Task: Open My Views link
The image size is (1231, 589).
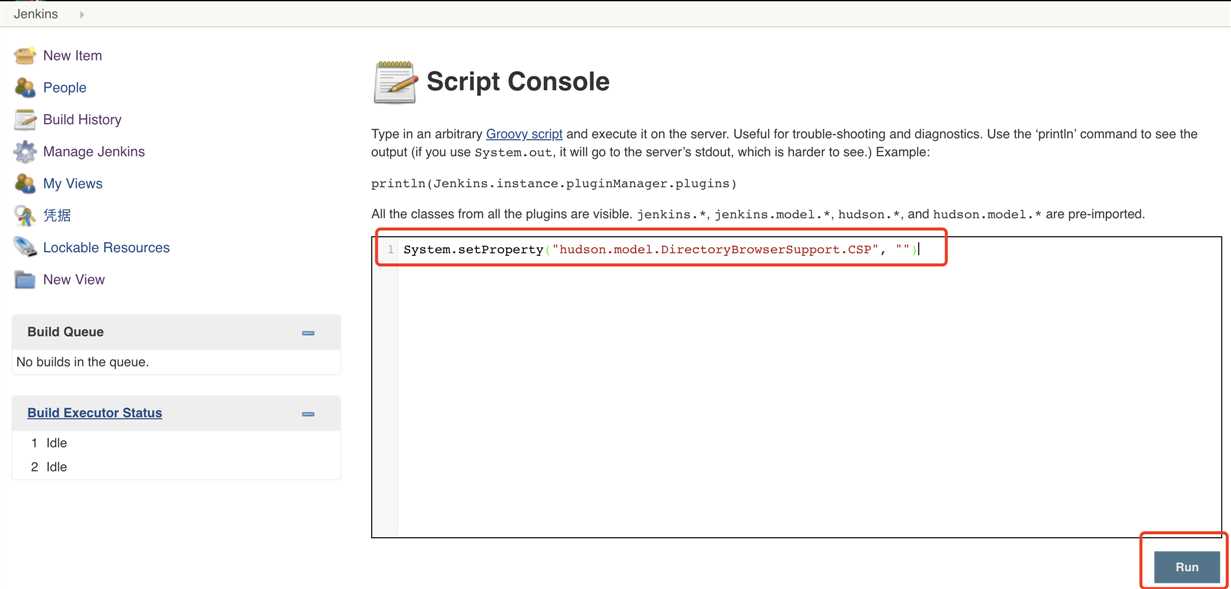Action: click(x=72, y=183)
